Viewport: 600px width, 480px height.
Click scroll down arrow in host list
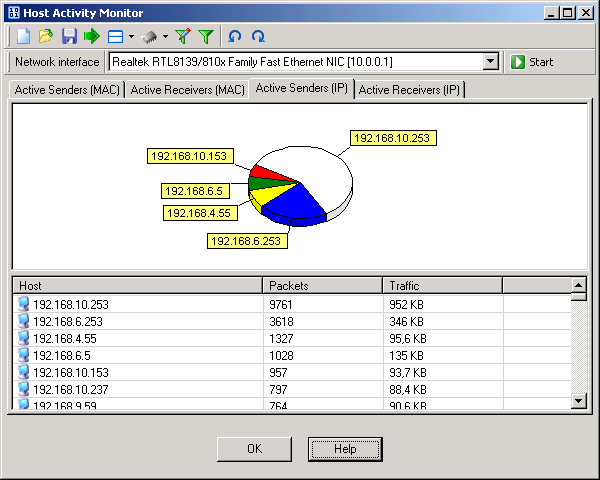click(x=579, y=400)
